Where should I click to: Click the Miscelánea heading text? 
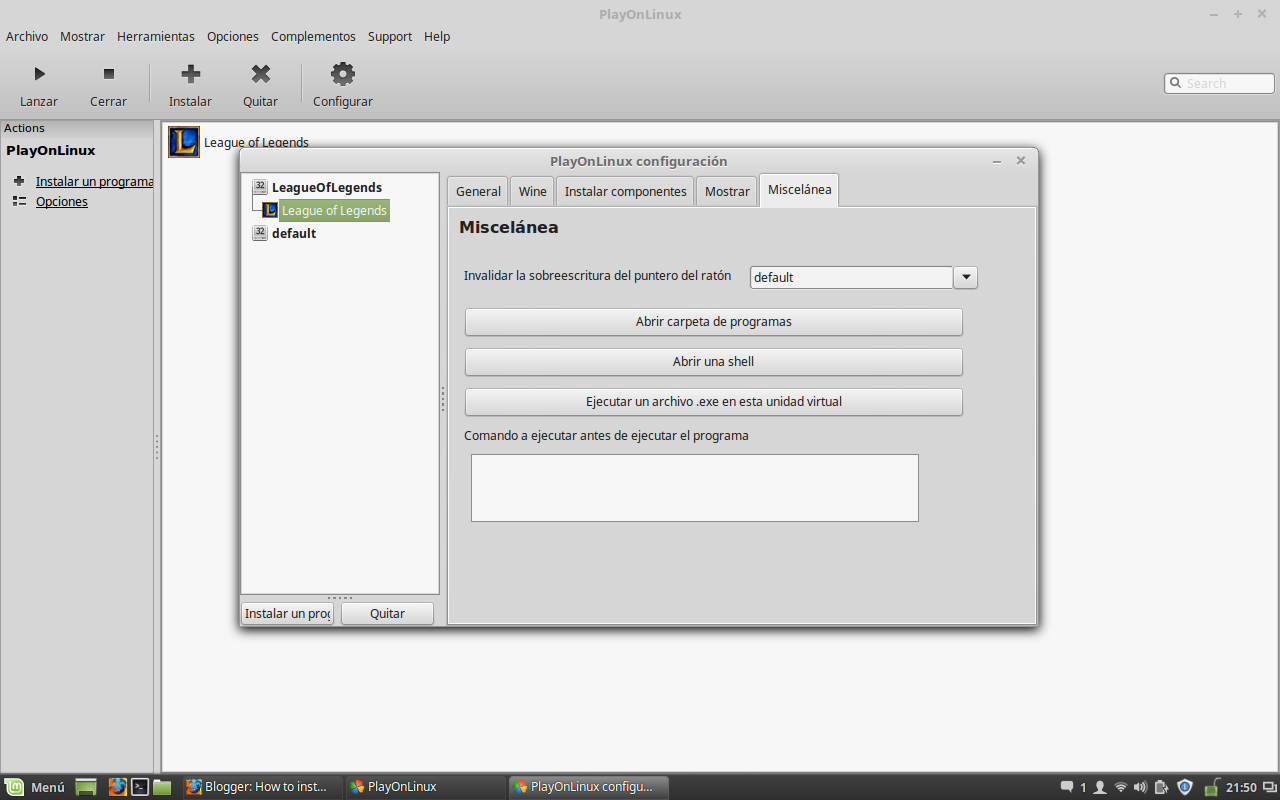click(509, 227)
